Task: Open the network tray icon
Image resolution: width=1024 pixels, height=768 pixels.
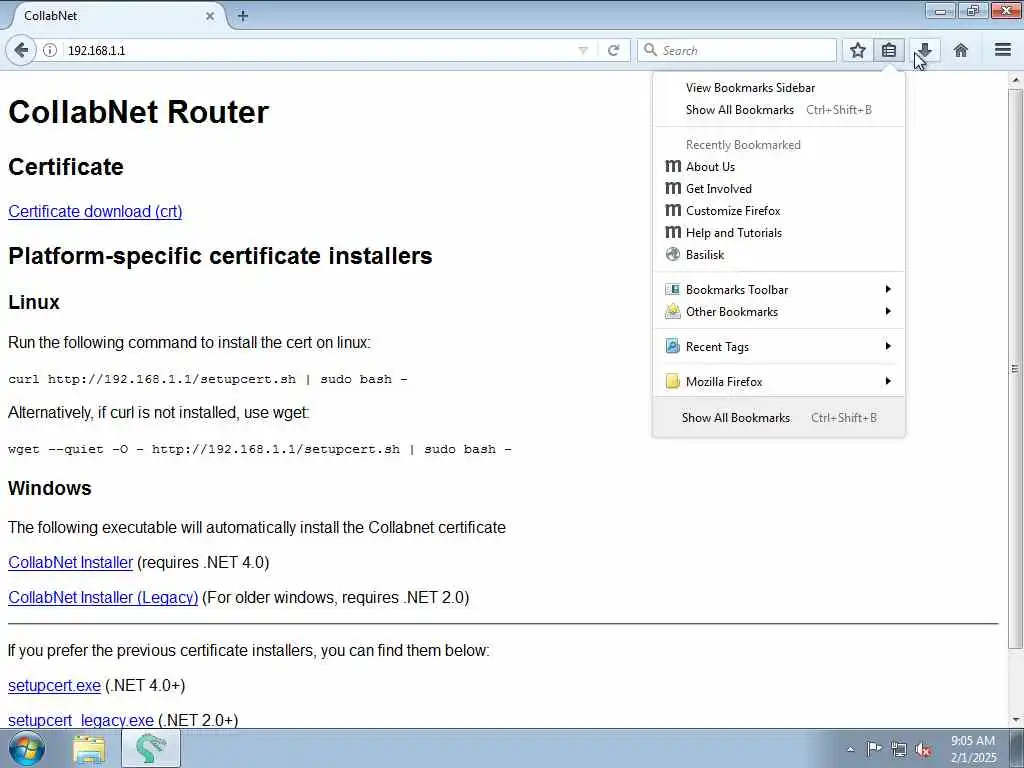Action: pyautogui.click(x=899, y=749)
